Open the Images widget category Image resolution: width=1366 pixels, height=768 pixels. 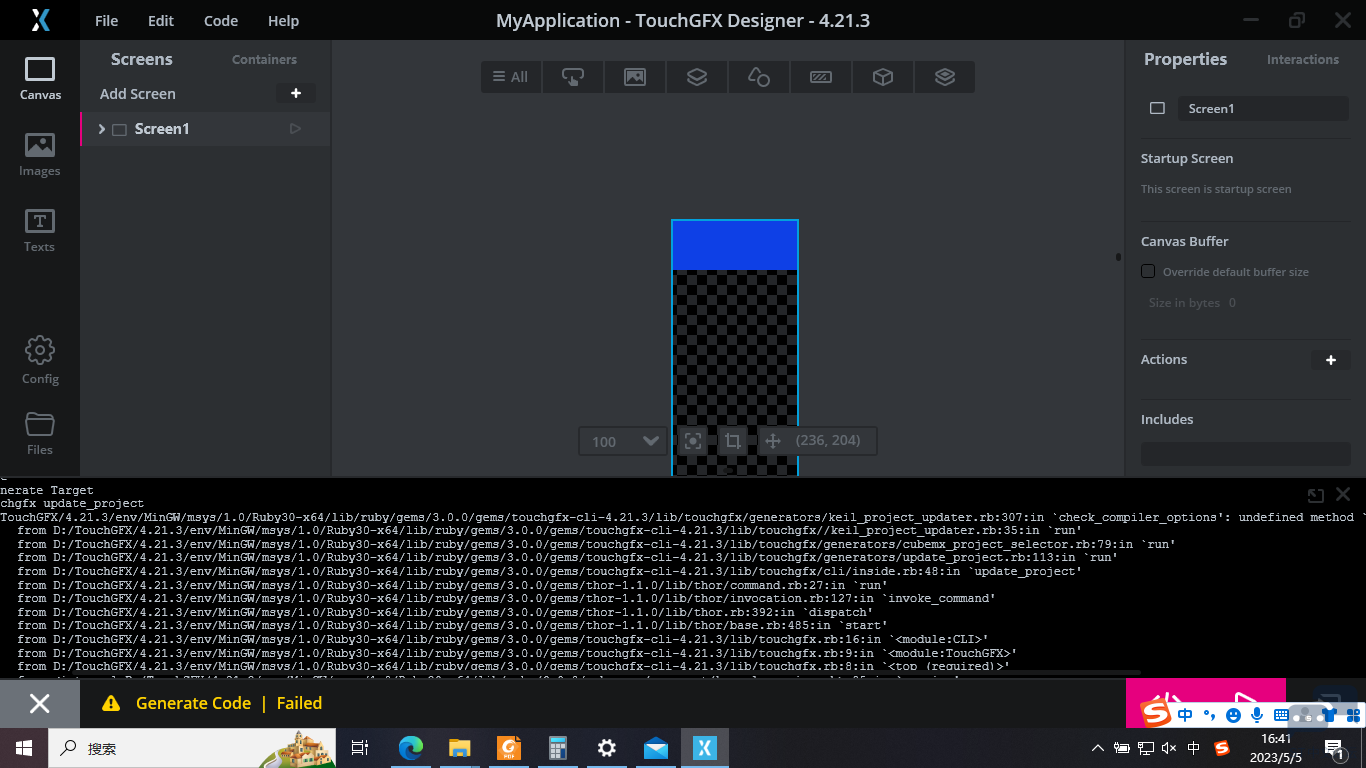[x=635, y=77]
